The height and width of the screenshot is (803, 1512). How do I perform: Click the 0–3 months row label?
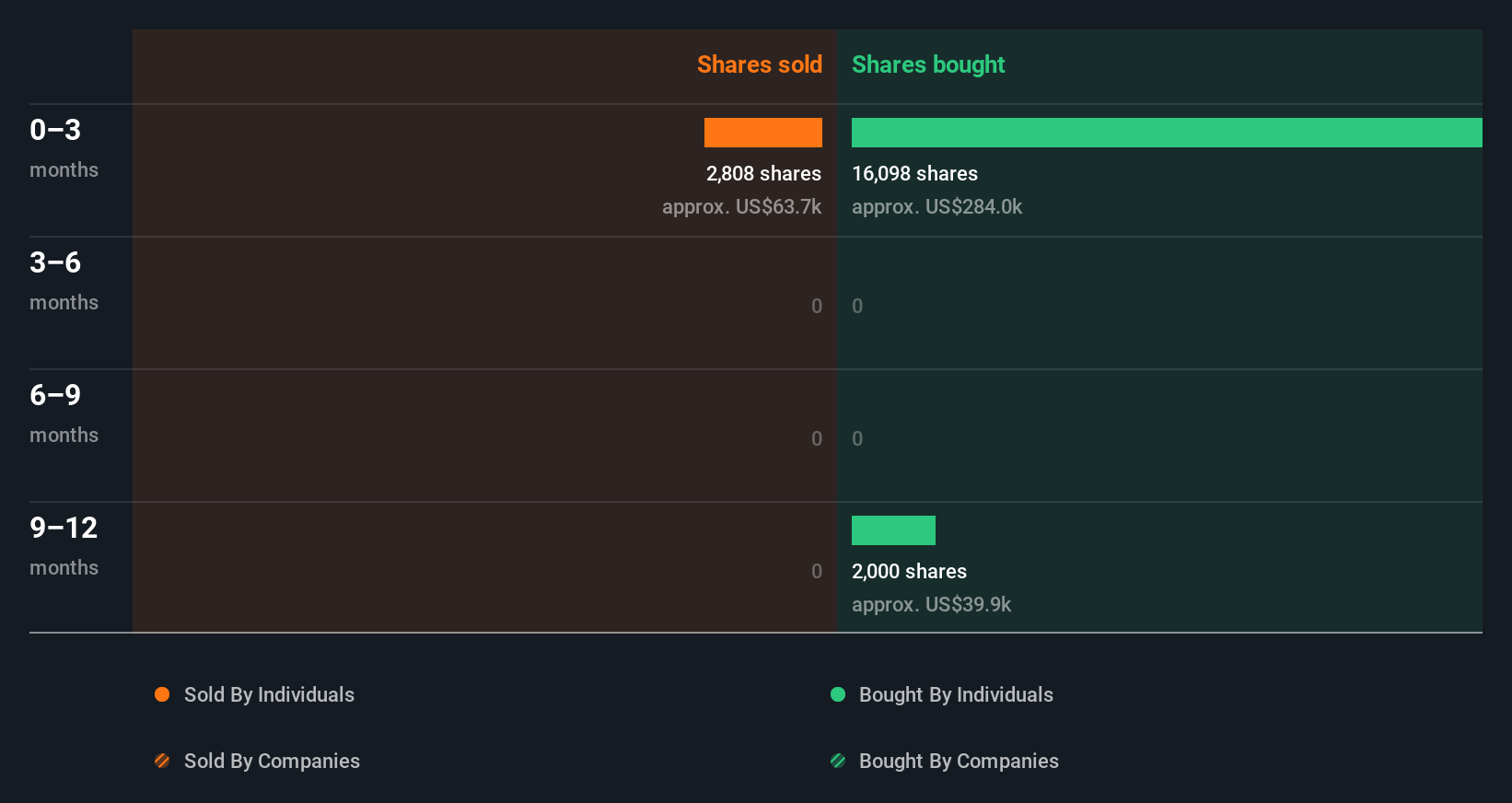tap(64, 148)
